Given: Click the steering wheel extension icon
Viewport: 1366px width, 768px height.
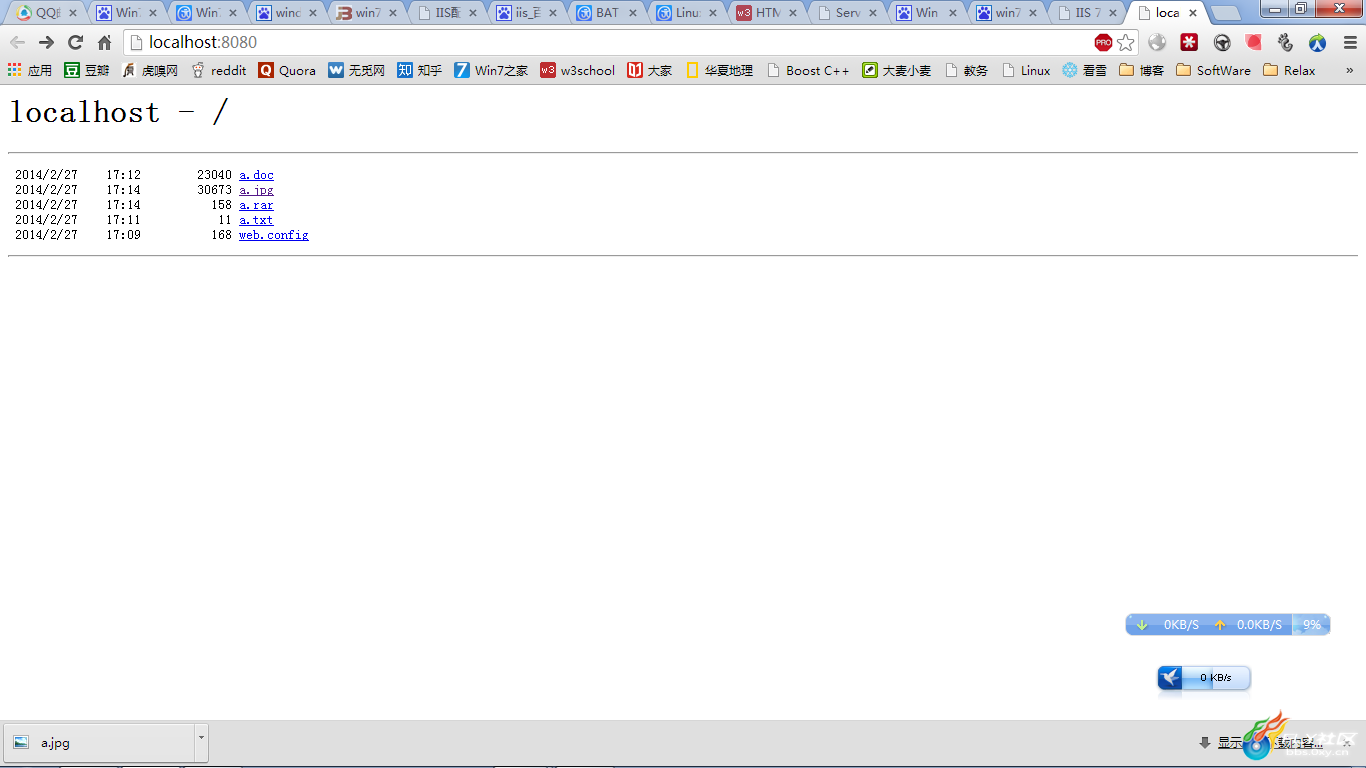Looking at the screenshot, I should point(1222,42).
